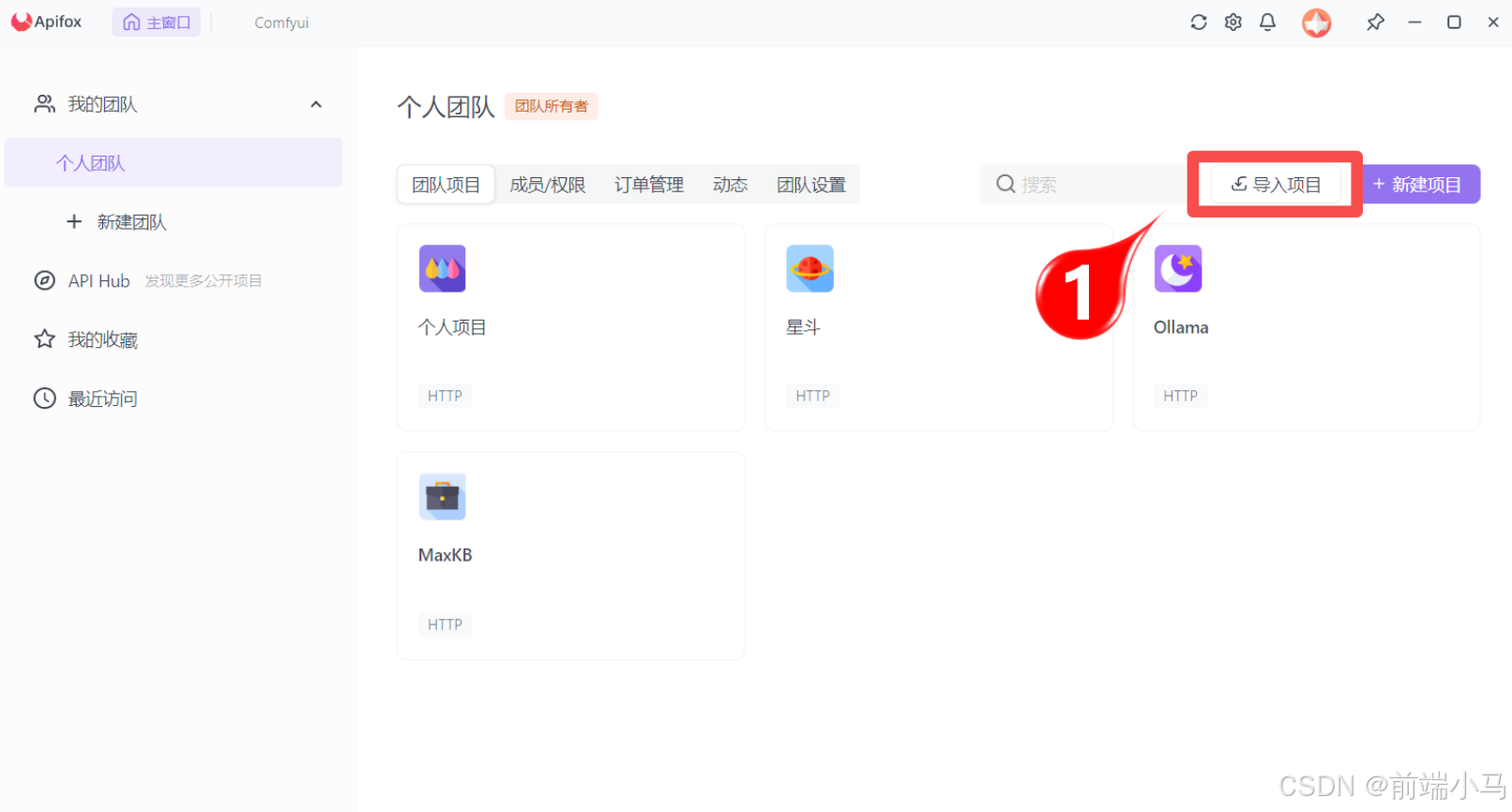1512x812 pixels.
Task: Click the Ollama project name
Action: click(1181, 327)
